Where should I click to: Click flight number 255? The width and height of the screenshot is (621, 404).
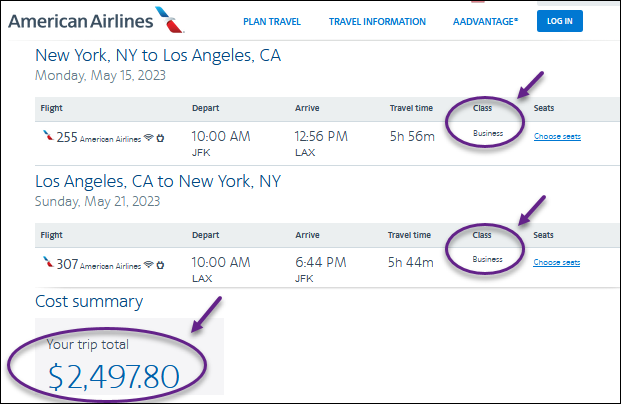tap(67, 137)
